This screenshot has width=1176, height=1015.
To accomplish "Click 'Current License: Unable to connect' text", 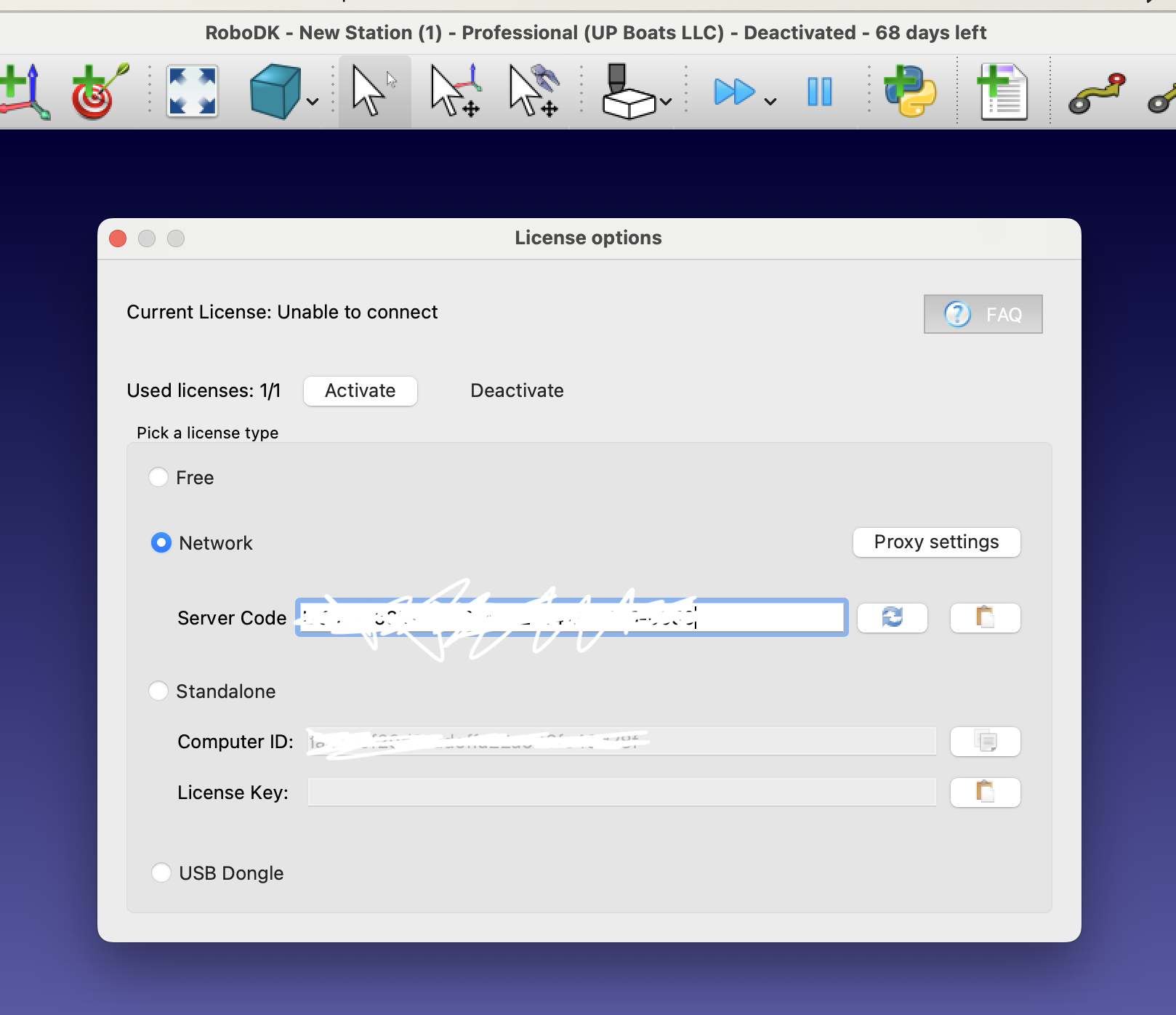I will pos(282,313).
